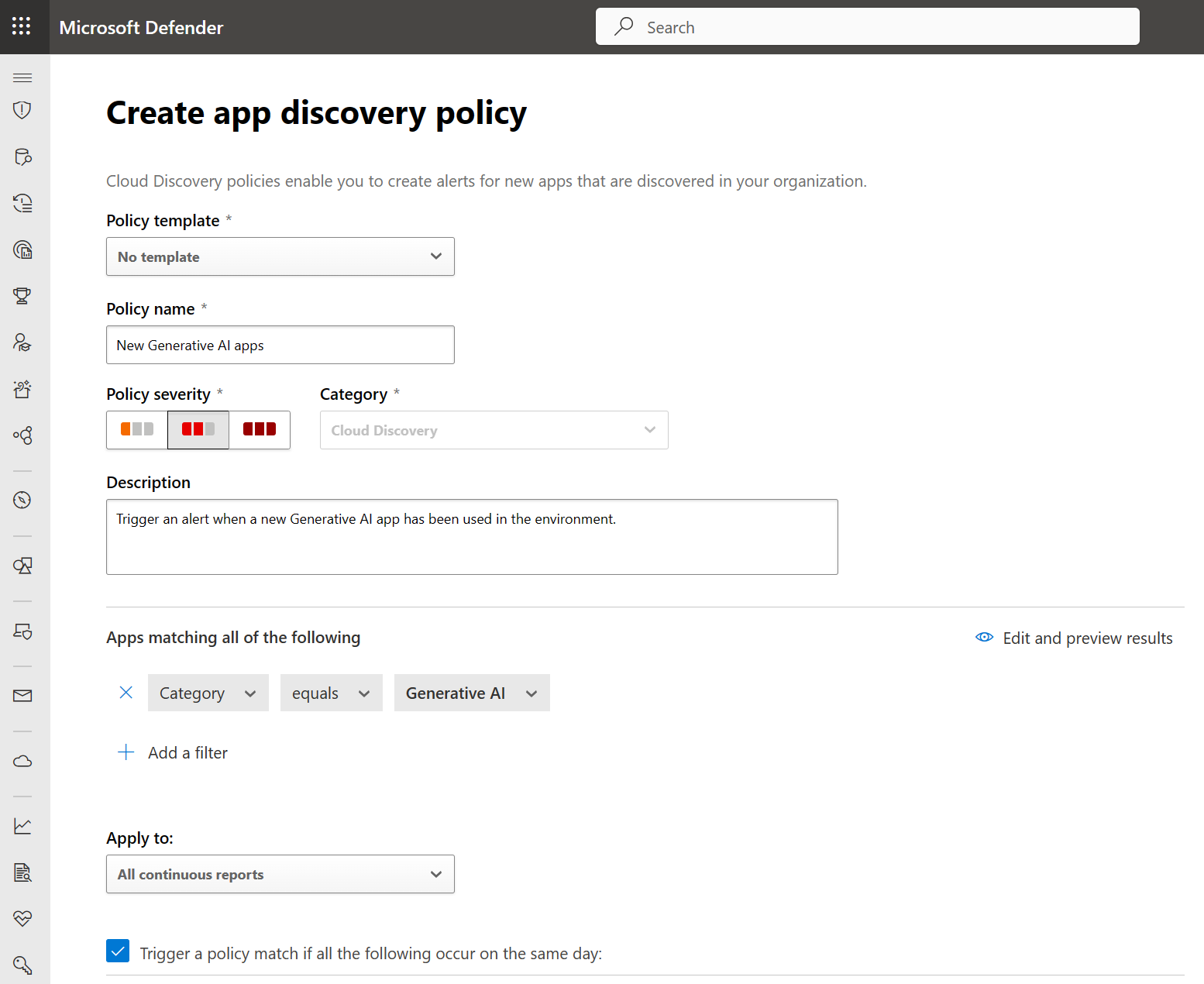Screen dimensions: 1204x984
Task: Expand the All continuous reports dropdown
Action: click(280, 874)
